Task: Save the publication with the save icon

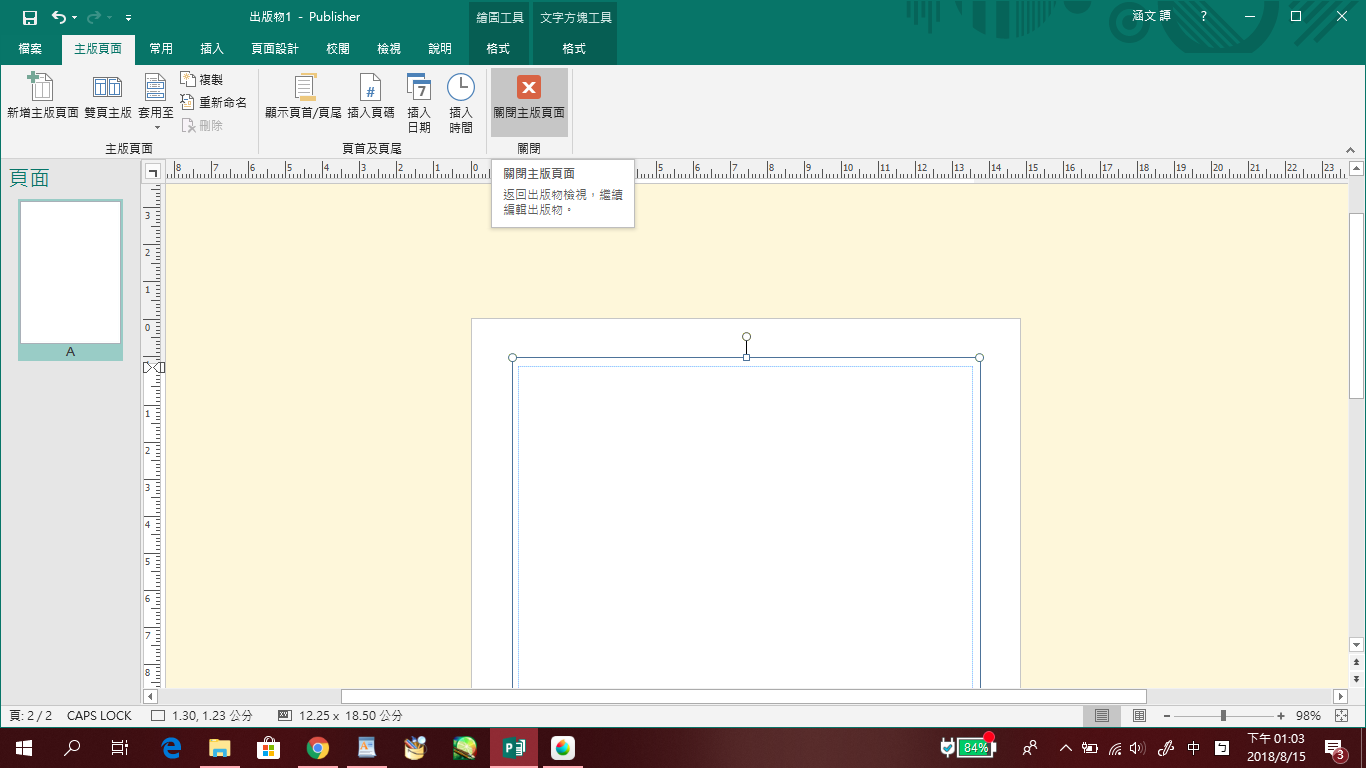Action: (30, 17)
